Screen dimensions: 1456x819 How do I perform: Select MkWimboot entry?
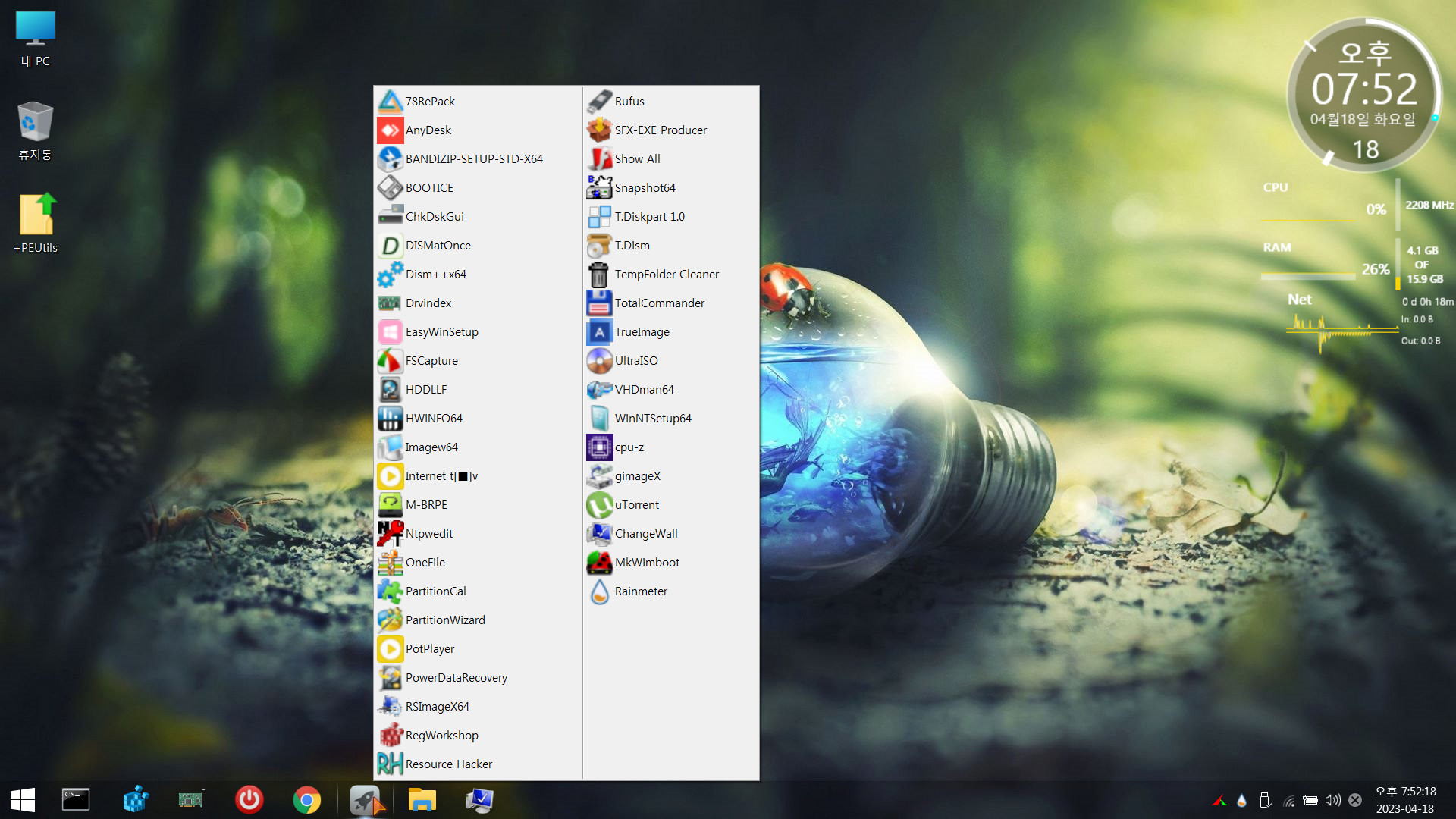tap(671, 563)
